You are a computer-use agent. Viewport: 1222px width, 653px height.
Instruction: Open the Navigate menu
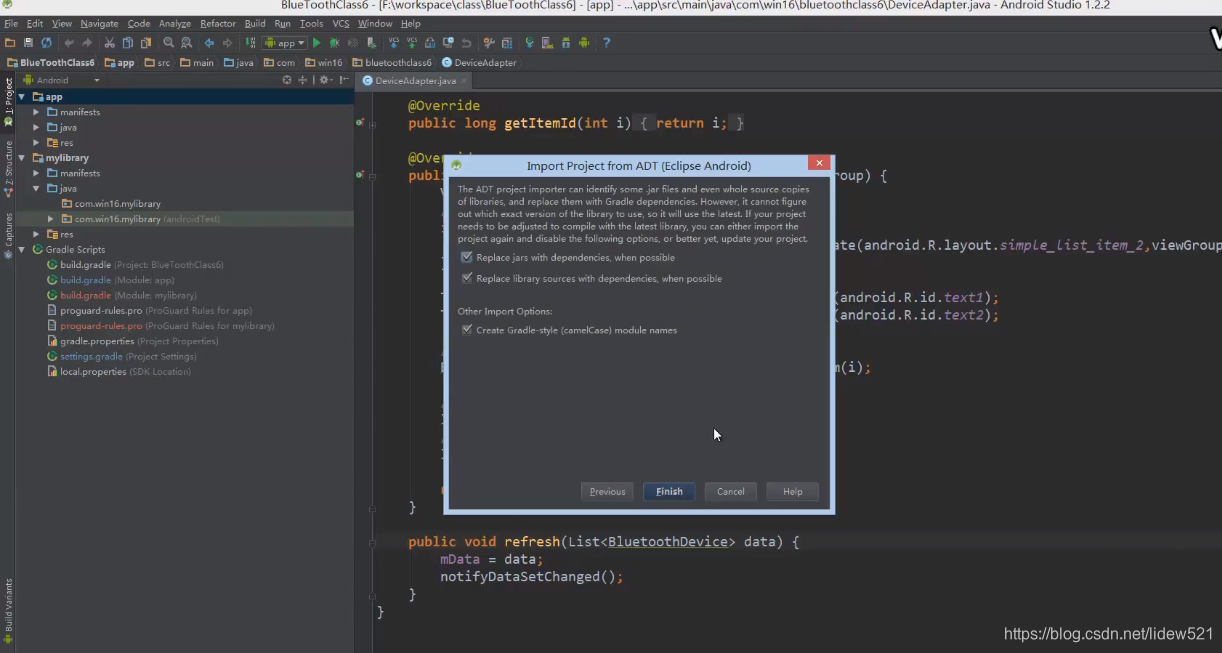(x=99, y=23)
